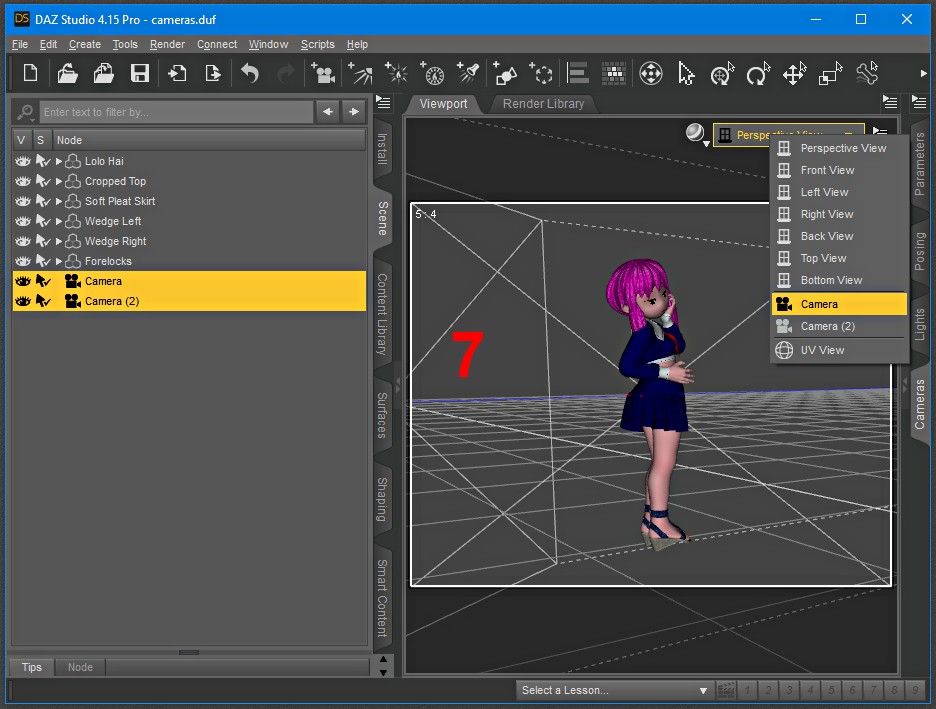Image resolution: width=936 pixels, height=709 pixels.
Task: Save the scene with the floppy disk icon
Action: coord(140,73)
